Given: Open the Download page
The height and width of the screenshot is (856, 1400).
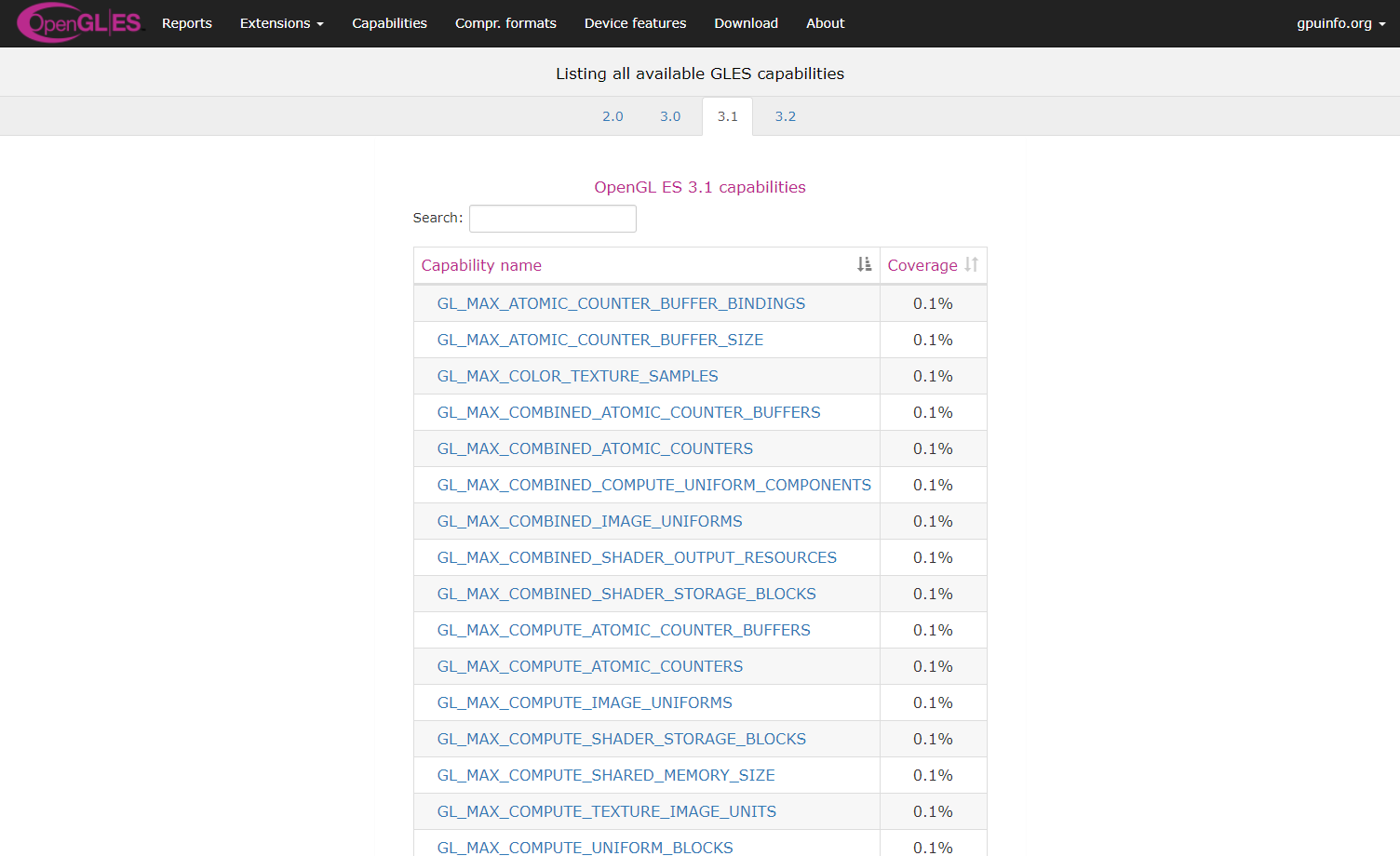Looking at the screenshot, I should click(x=746, y=23).
